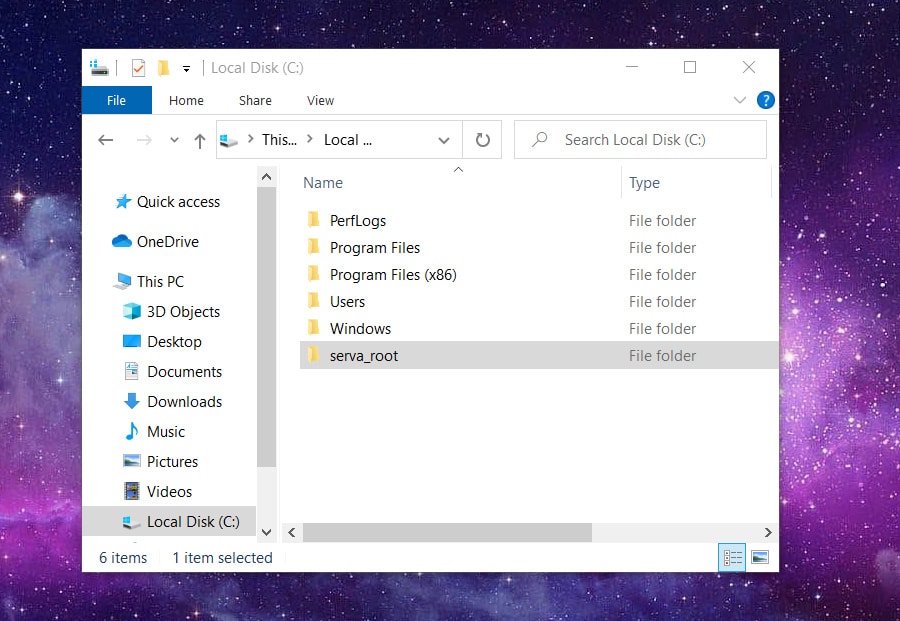Click the serva_root folder icon

(313, 355)
